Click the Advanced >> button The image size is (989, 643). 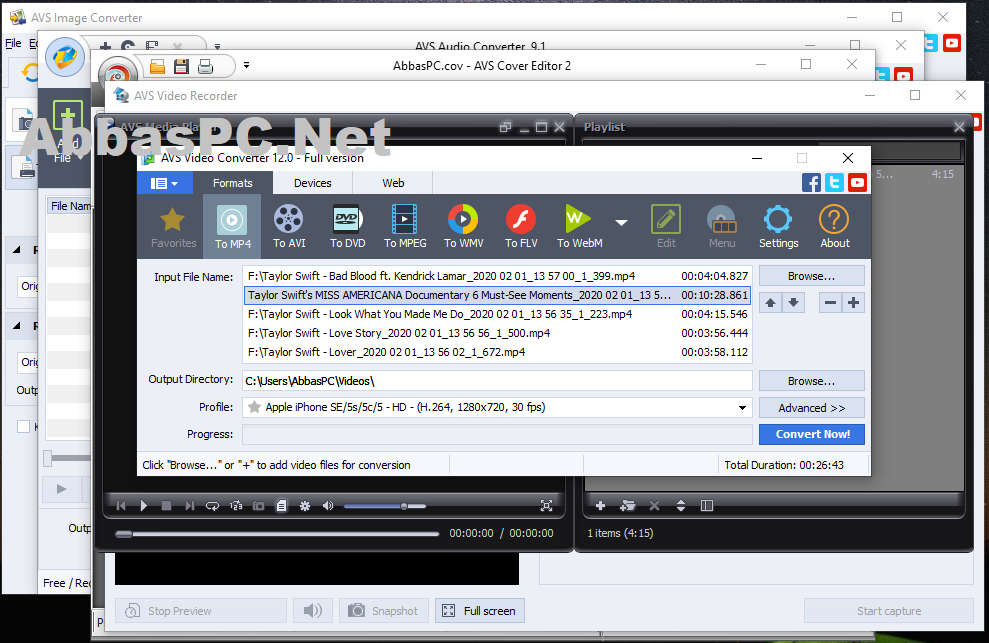(x=811, y=408)
